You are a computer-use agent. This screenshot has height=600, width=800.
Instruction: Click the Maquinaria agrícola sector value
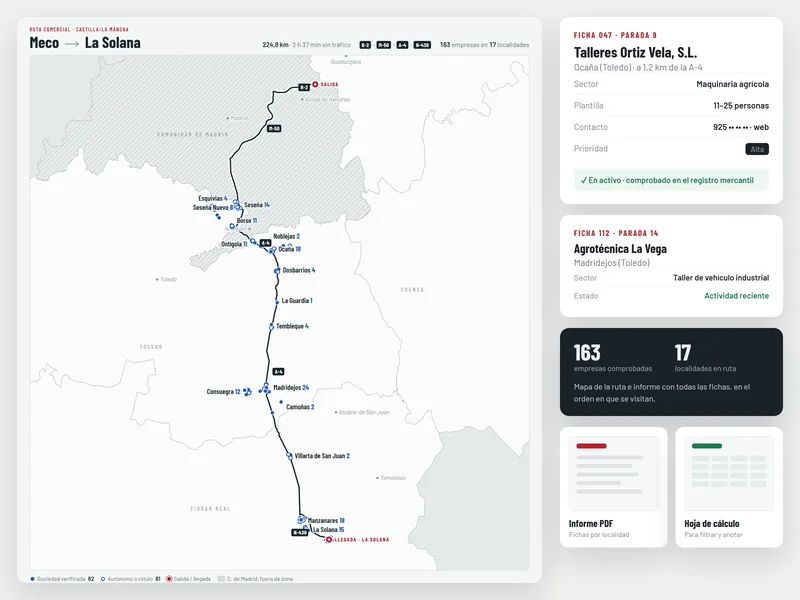coord(732,84)
